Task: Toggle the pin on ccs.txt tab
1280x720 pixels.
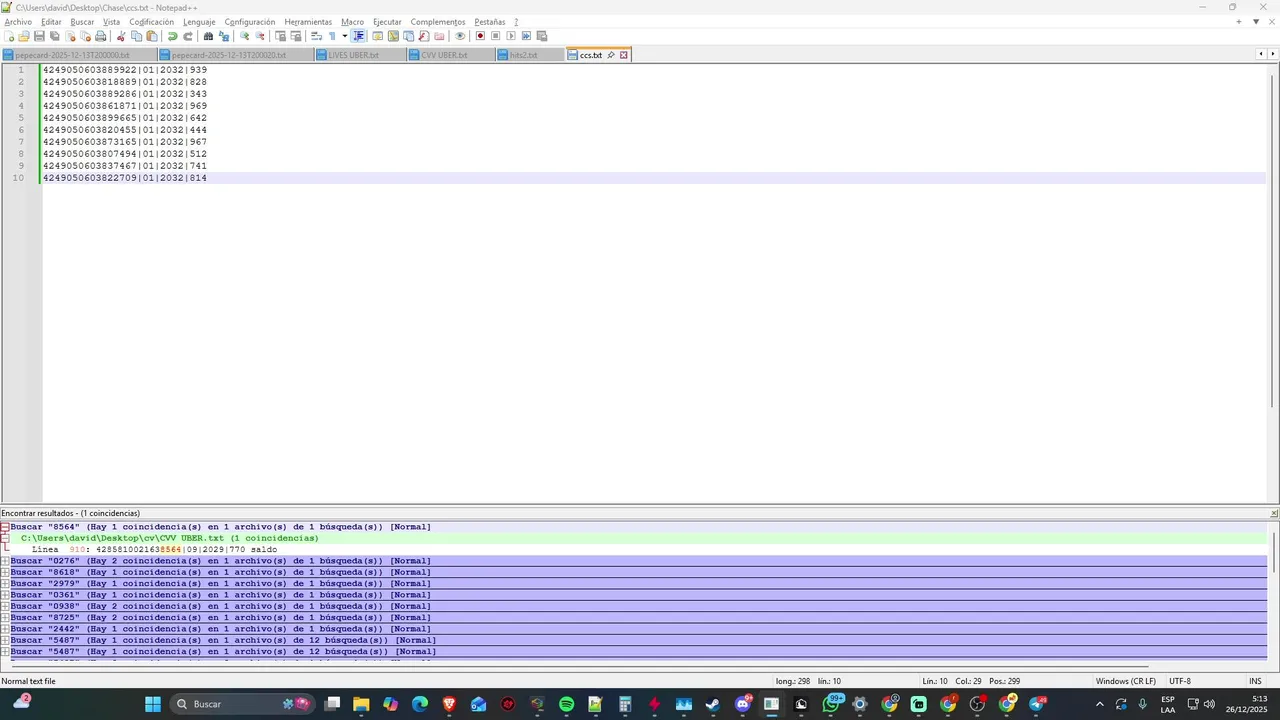Action: pyautogui.click(x=611, y=55)
